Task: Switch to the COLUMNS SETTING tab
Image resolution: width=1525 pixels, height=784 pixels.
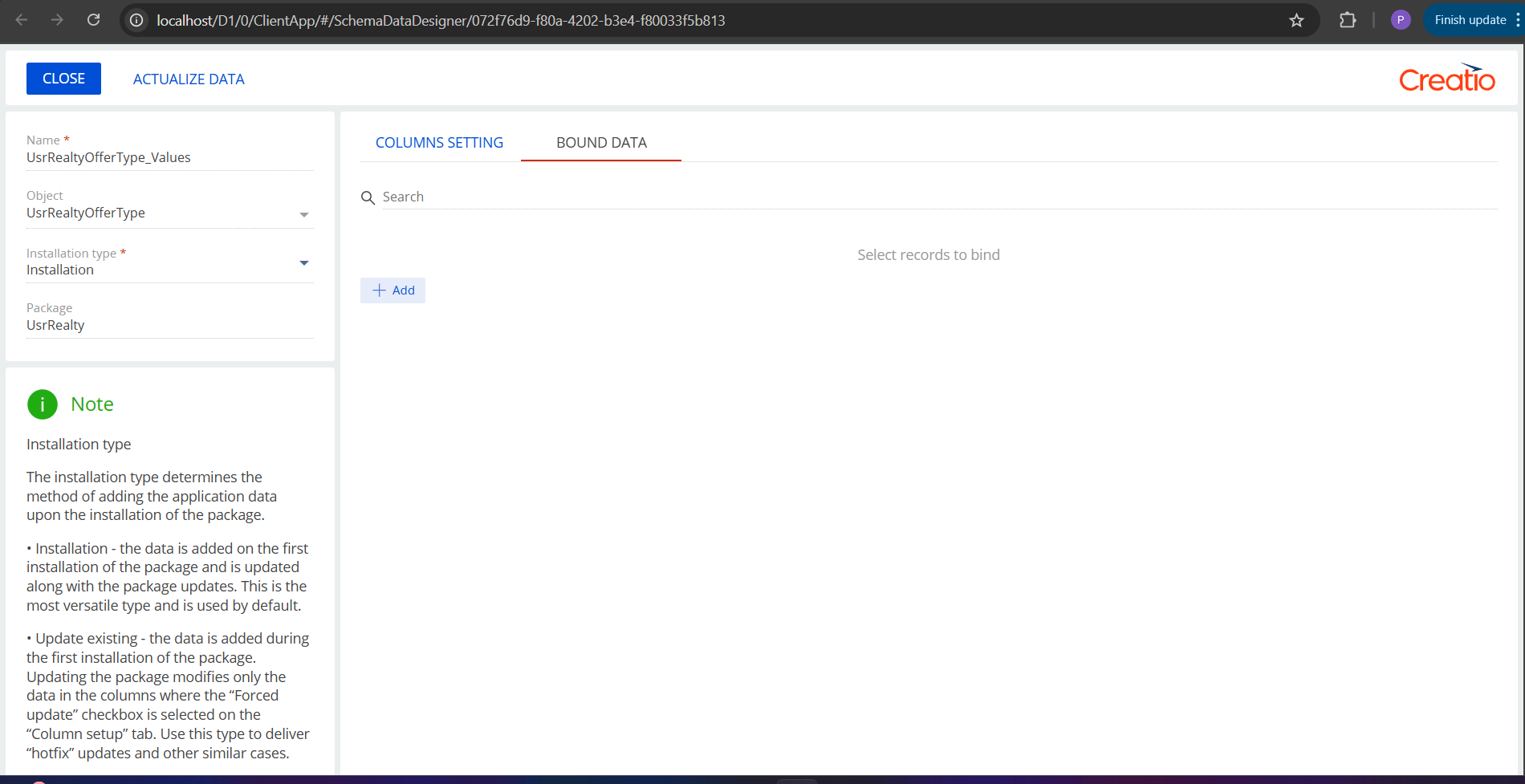Action: click(x=439, y=143)
